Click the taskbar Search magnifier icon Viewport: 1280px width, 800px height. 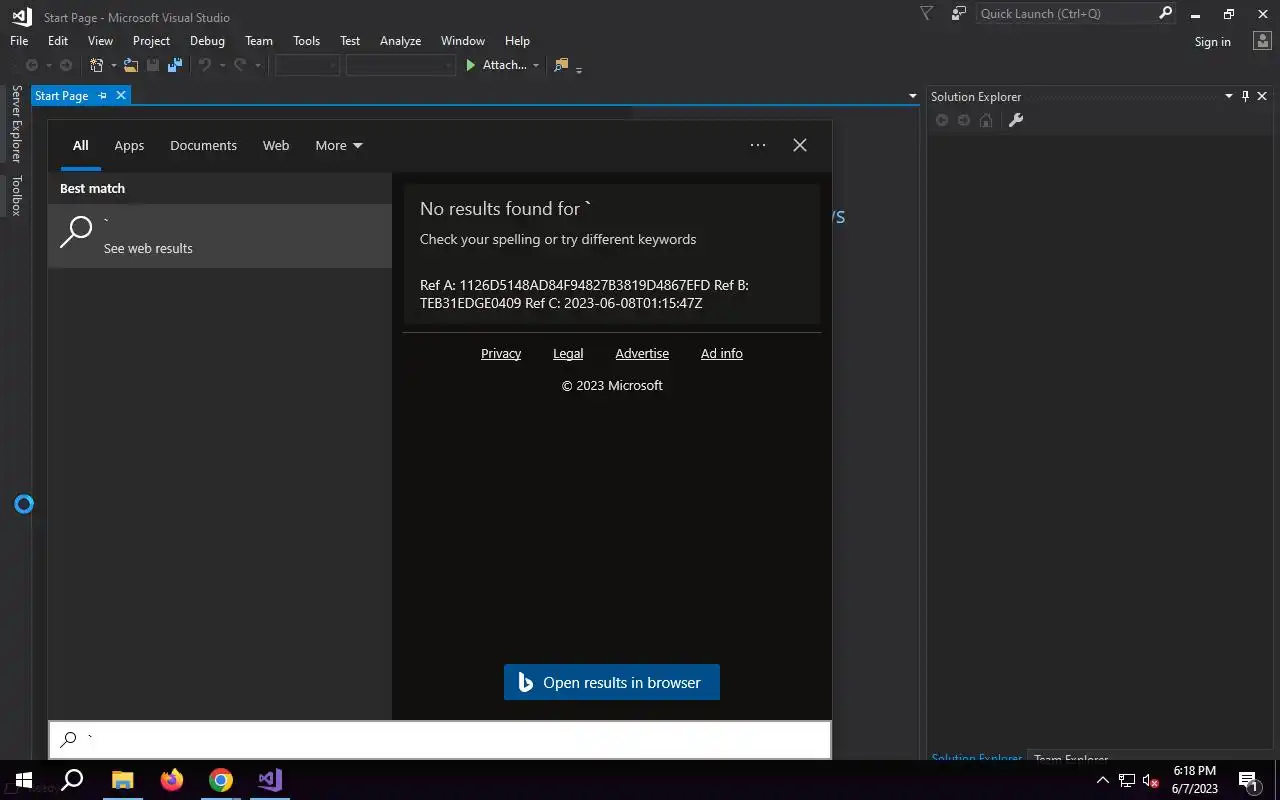pos(73,780)
